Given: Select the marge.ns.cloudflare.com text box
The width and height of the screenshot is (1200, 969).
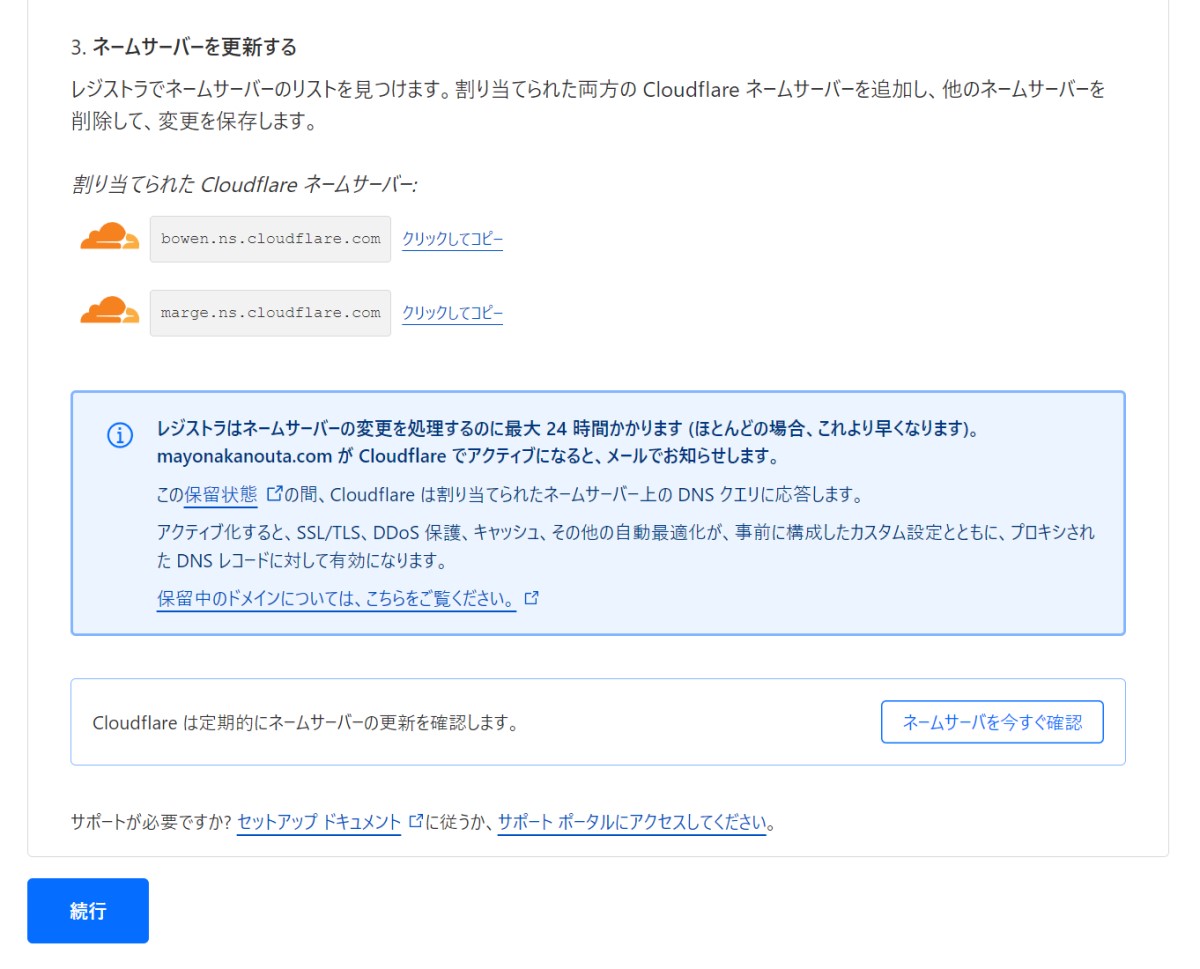Looking at the screenshot, I should (x=270, y=313).
